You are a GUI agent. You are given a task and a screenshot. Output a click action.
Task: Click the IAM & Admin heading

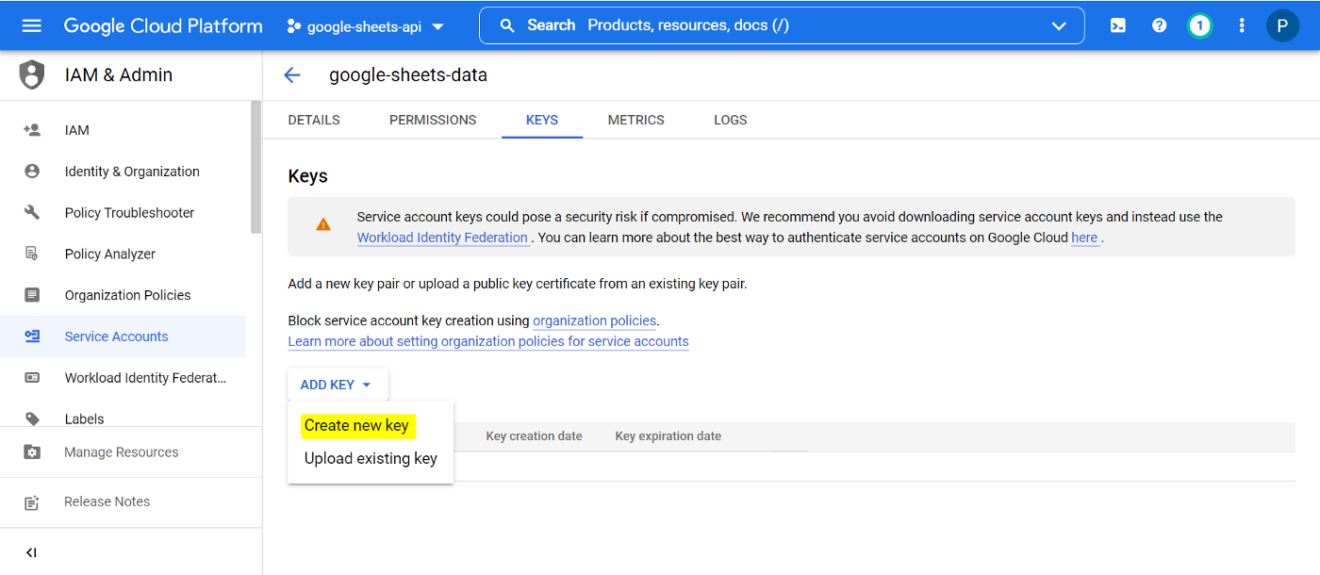tap(118, 75)
